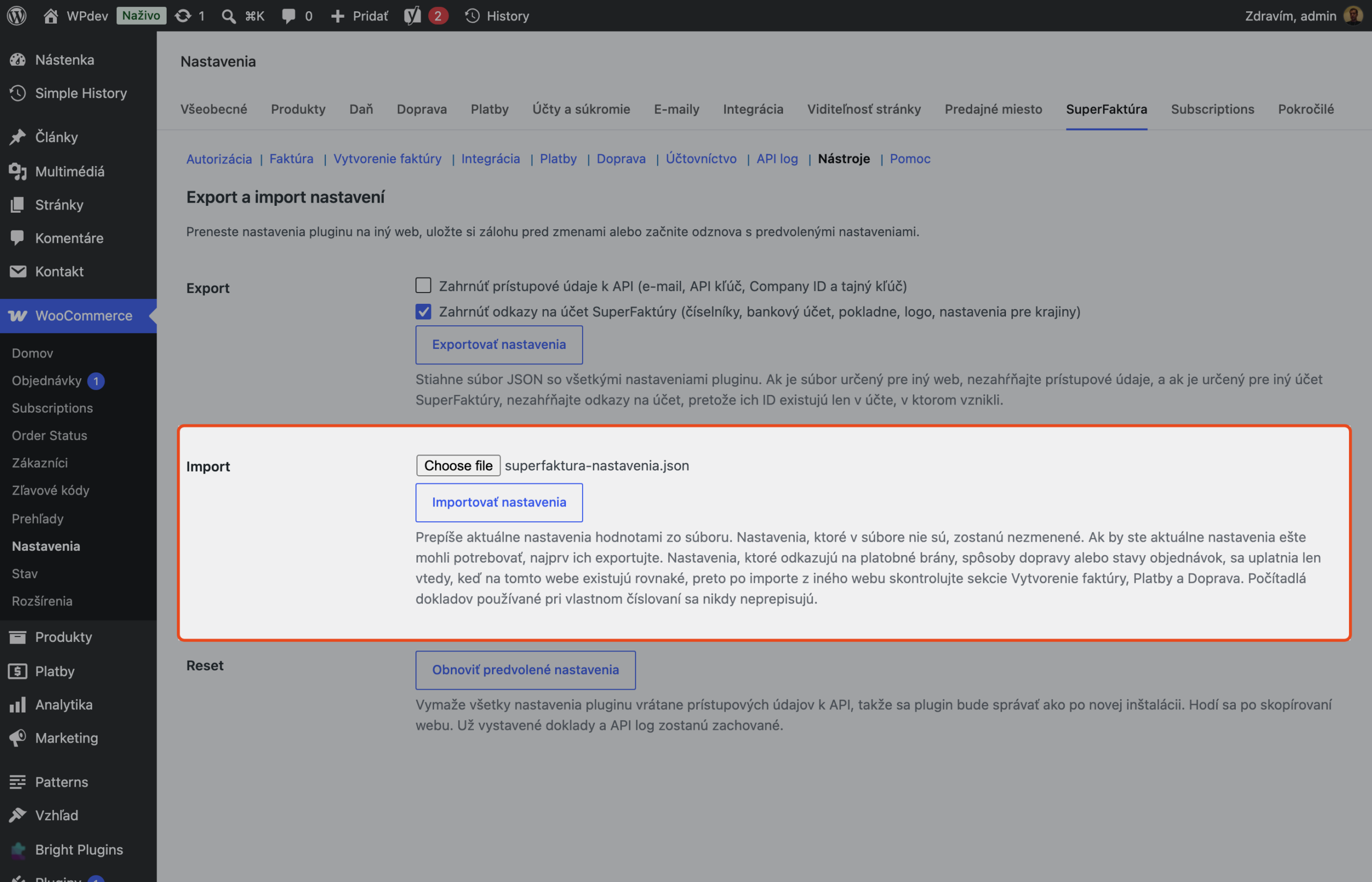Switch to the Doprava settings tab
This screenshot has width=1372, height=882.
(x=422, y=109)
